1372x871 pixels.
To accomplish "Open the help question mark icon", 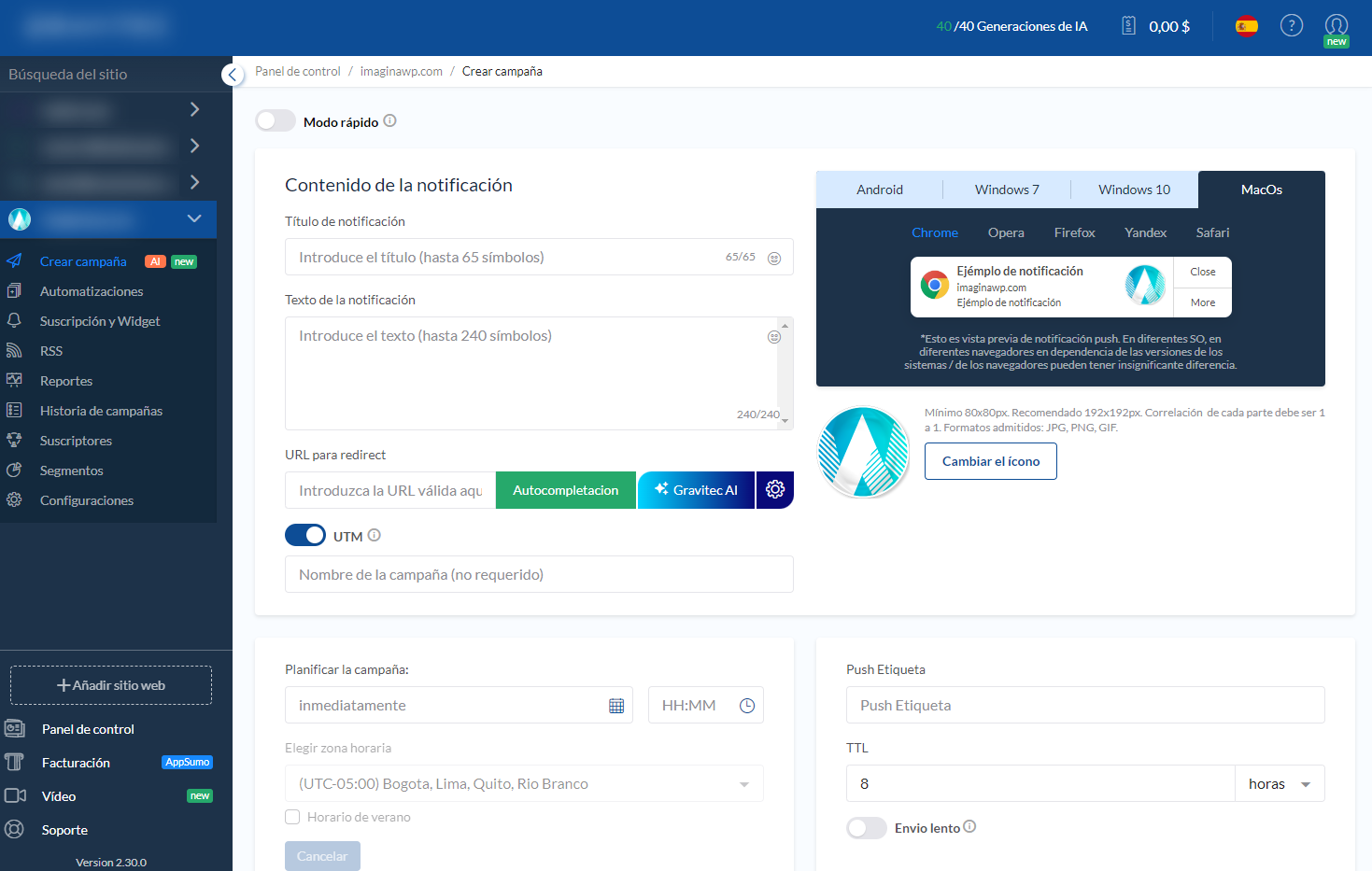I will [x=1291, y=26].
